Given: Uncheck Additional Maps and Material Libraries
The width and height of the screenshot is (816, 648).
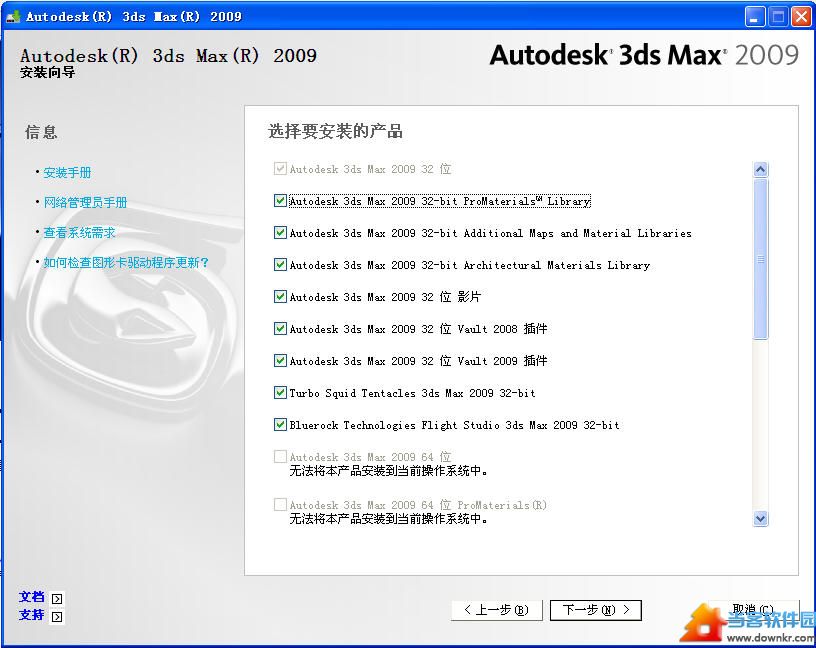Looking at the screenshot, I should 280,233.
